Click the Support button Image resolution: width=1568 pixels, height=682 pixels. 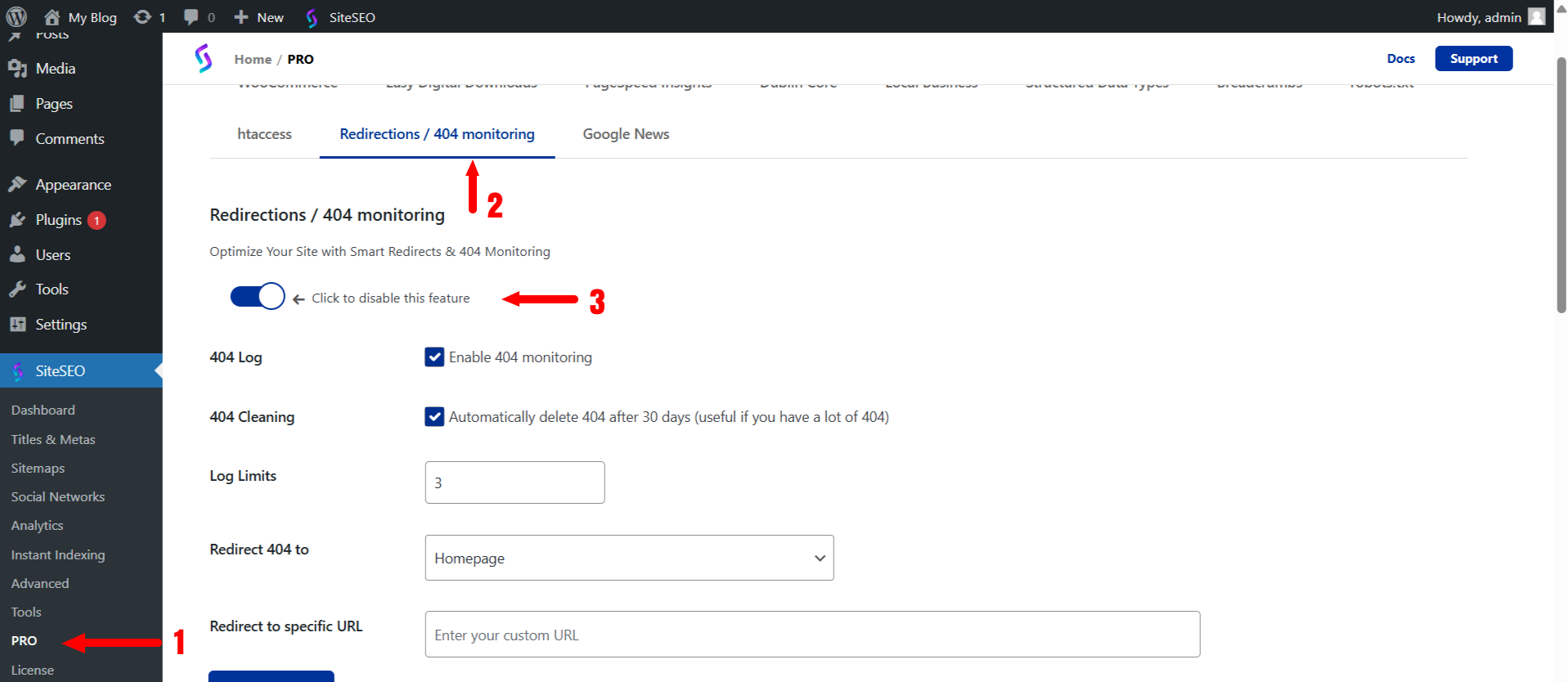point(1473,59)
